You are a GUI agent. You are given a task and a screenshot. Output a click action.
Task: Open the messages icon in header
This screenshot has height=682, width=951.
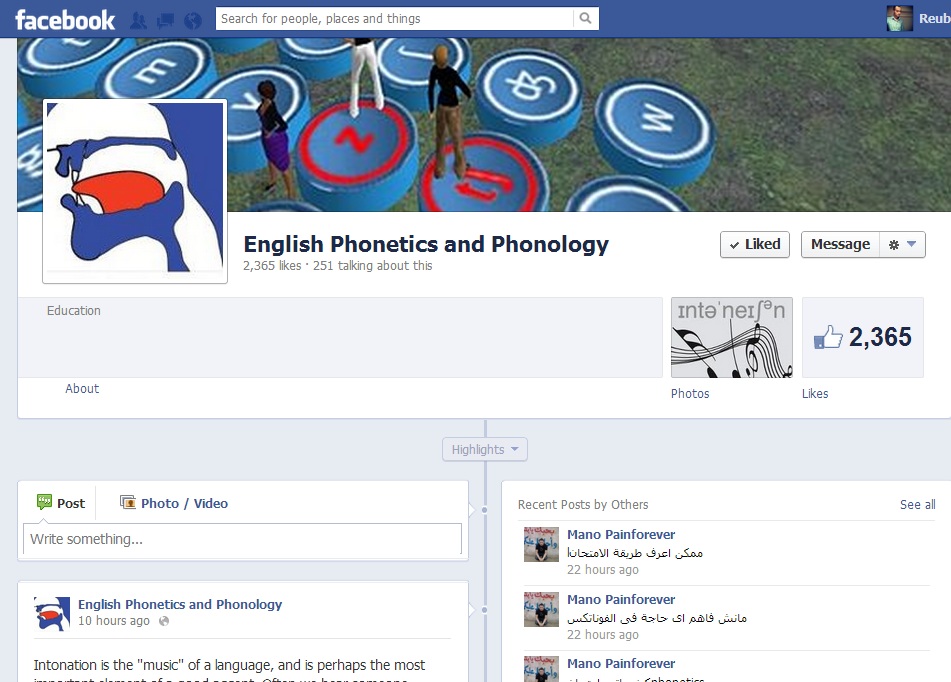point(165,21)
